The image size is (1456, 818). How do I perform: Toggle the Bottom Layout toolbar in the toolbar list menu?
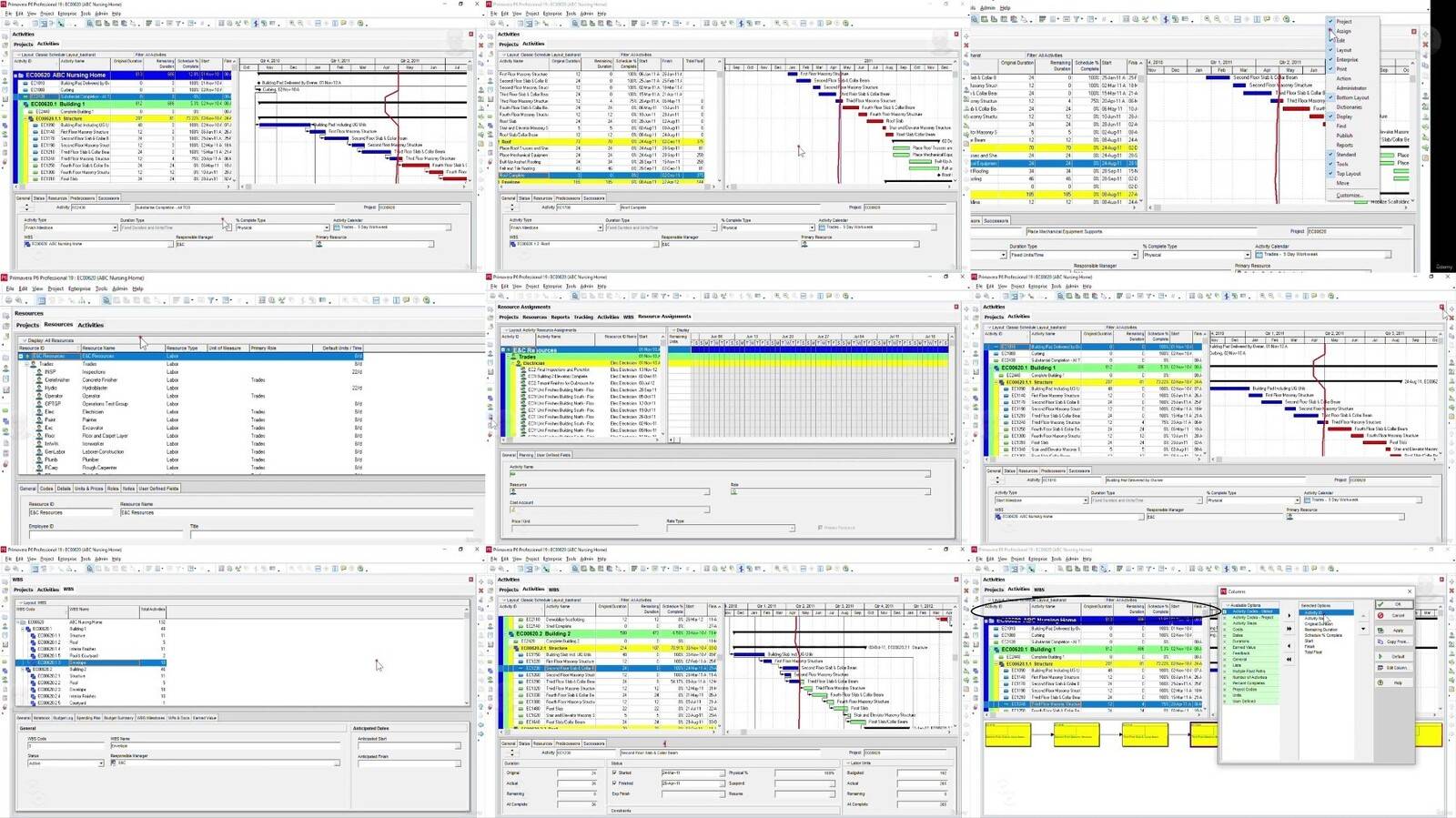(x=1352, y=98)
